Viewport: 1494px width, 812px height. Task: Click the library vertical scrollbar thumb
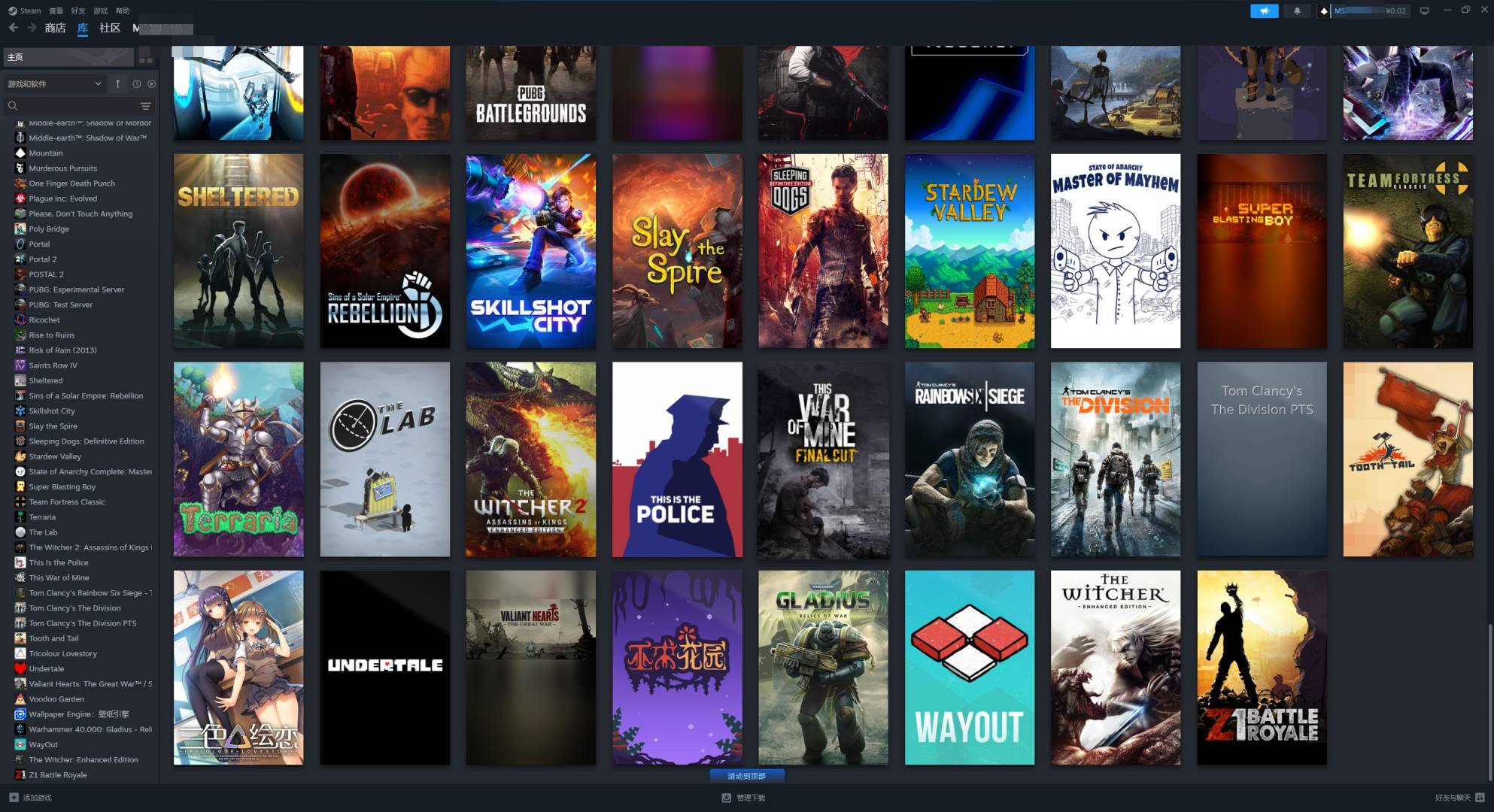1489,702
